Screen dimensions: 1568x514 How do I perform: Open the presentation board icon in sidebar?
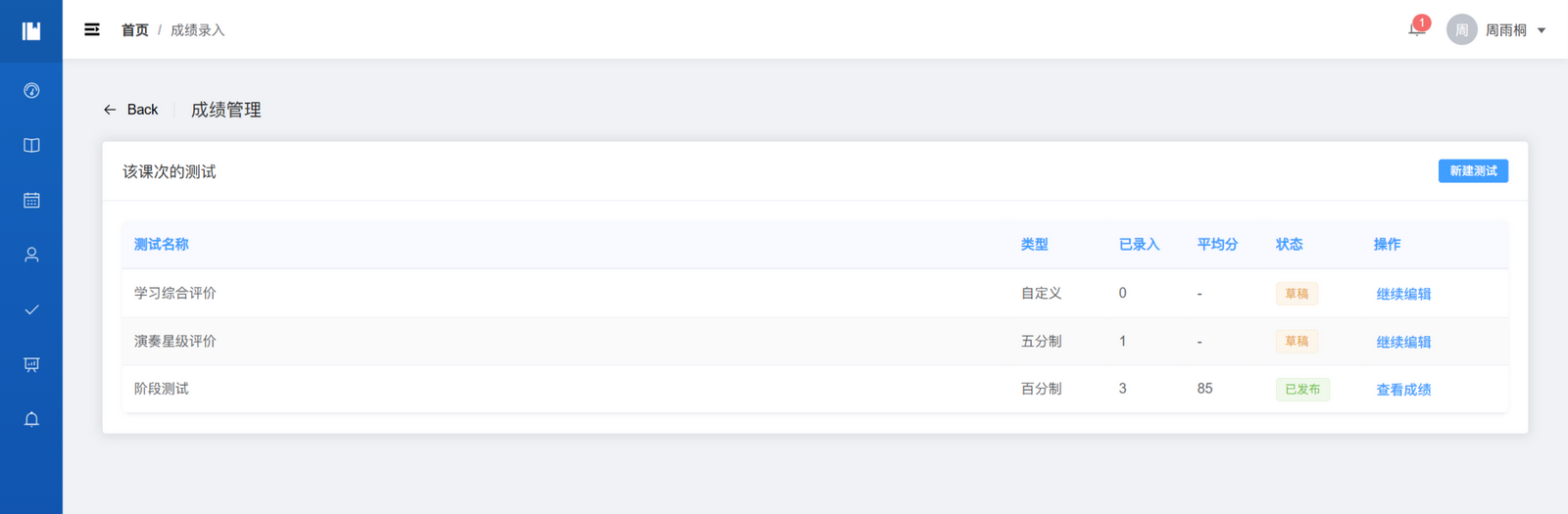31,365
